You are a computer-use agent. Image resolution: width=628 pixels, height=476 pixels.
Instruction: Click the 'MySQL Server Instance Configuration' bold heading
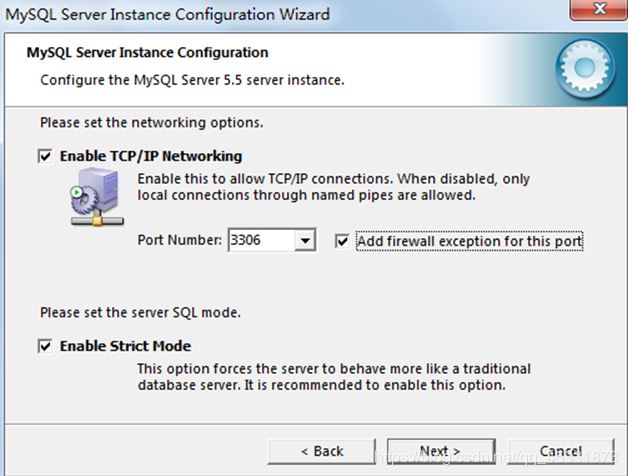click(146, 52)
